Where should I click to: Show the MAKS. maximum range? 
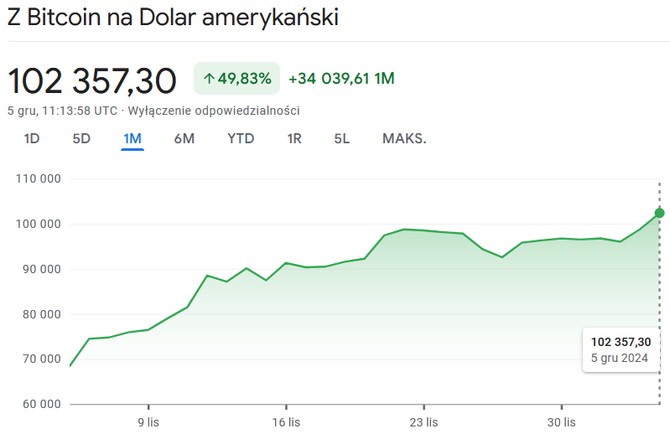(404, 139)
